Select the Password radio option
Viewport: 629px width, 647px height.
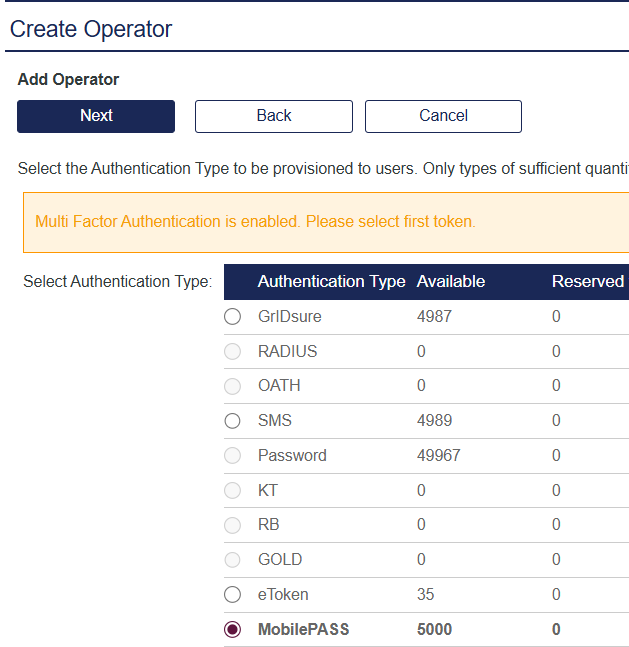point(233,456)
